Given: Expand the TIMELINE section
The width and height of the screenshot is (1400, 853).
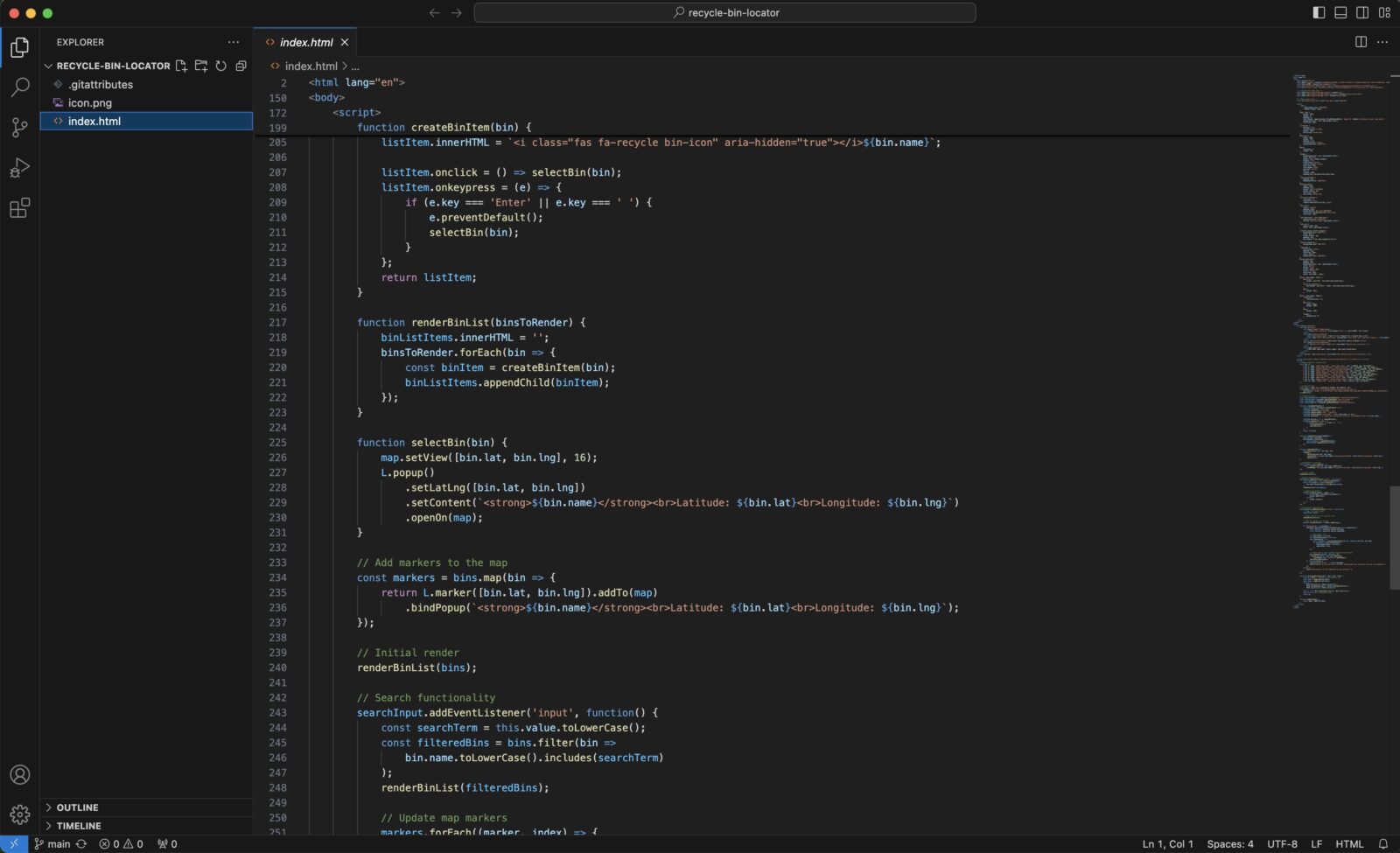Looking at the screenshot, I should click(x=146, y=826).
